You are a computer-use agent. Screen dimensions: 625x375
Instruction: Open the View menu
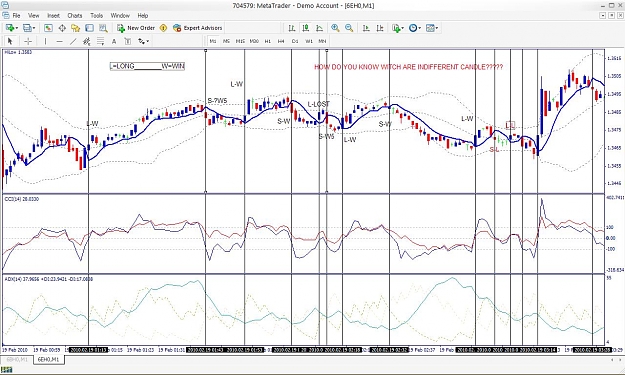[33, 16]
